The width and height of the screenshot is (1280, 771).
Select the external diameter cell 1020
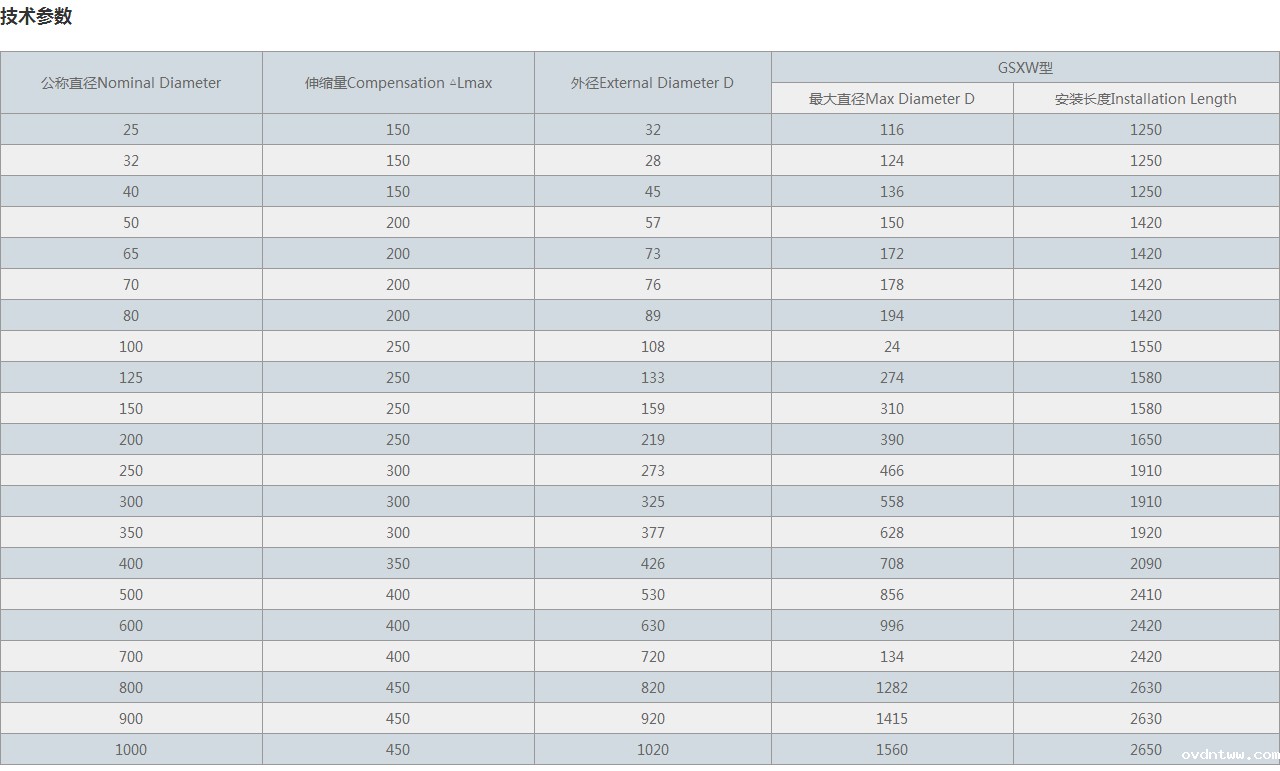[x=653, y=750]
